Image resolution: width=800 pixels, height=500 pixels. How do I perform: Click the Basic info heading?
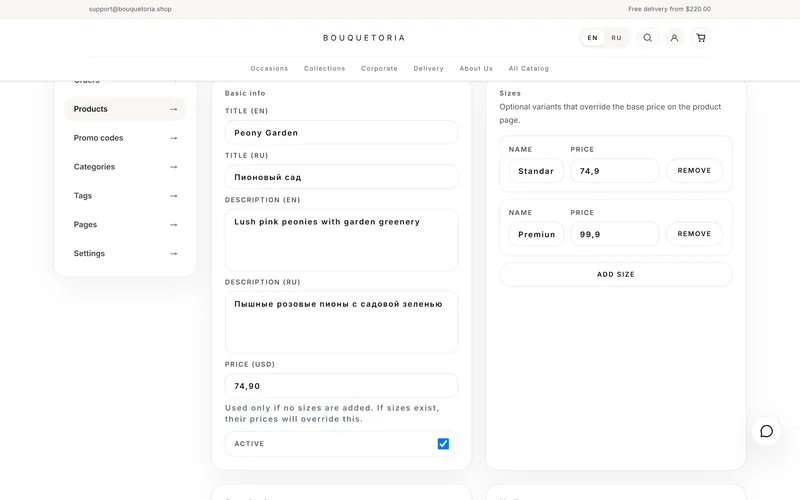click(245, 93)
